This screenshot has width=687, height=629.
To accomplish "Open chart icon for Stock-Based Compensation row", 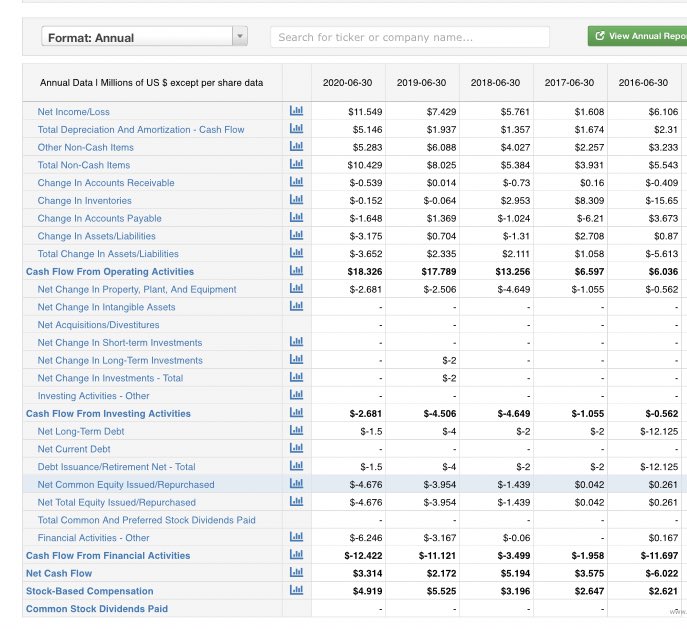I will pos(296,590).
